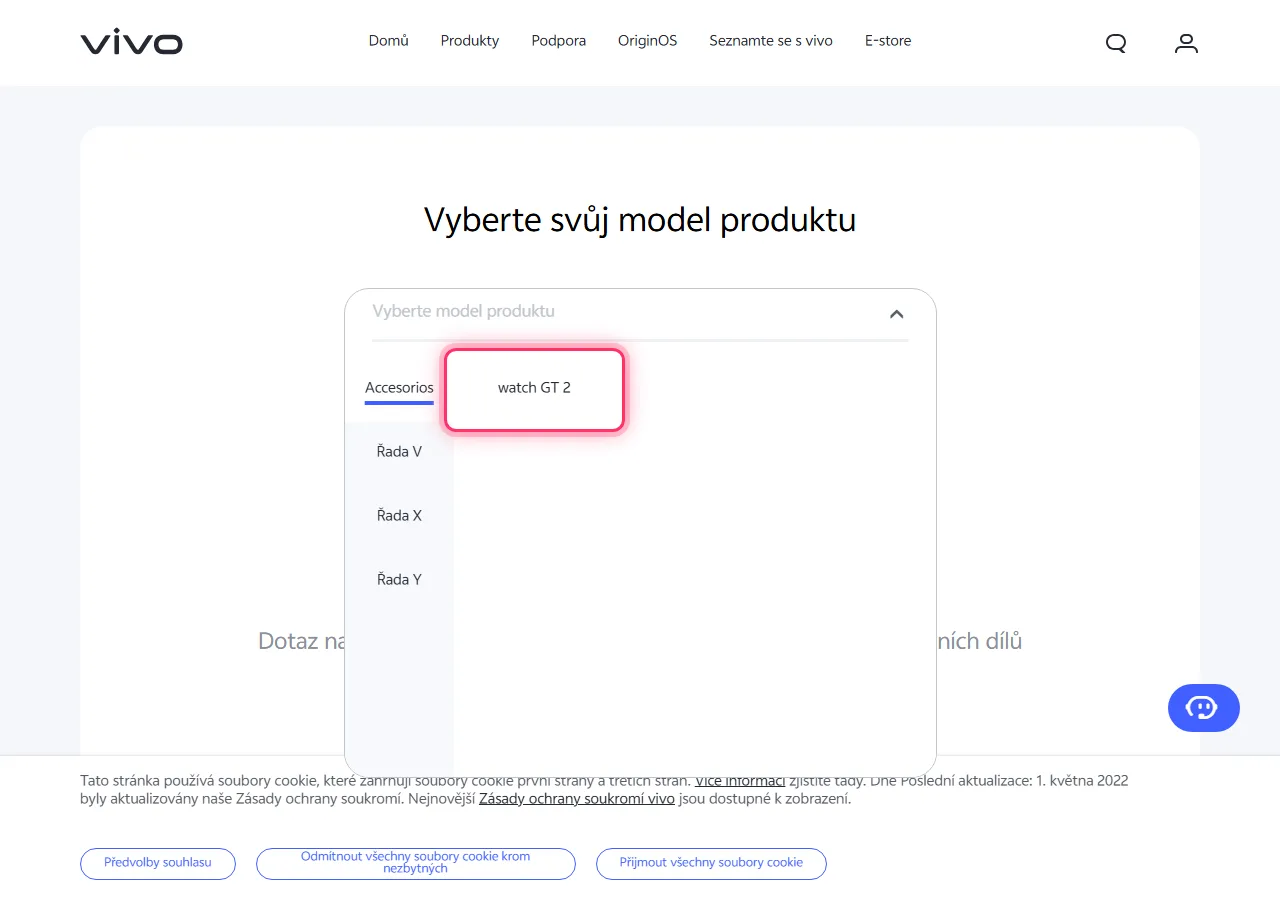Open the chatbot support icon
1280x900 pixels.
click(x=1203, y=708)
